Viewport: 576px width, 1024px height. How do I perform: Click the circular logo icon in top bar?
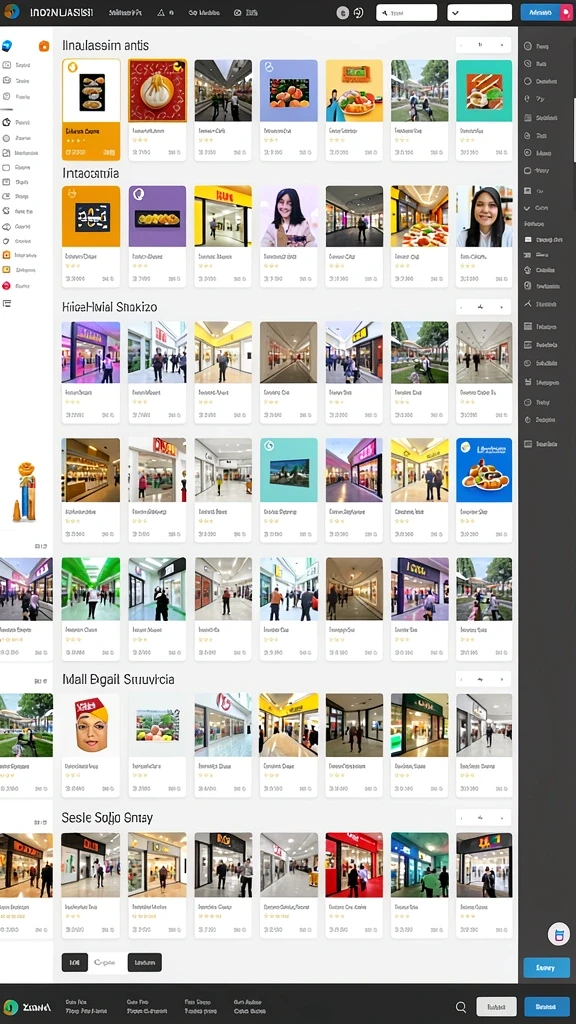click(12, 12)
